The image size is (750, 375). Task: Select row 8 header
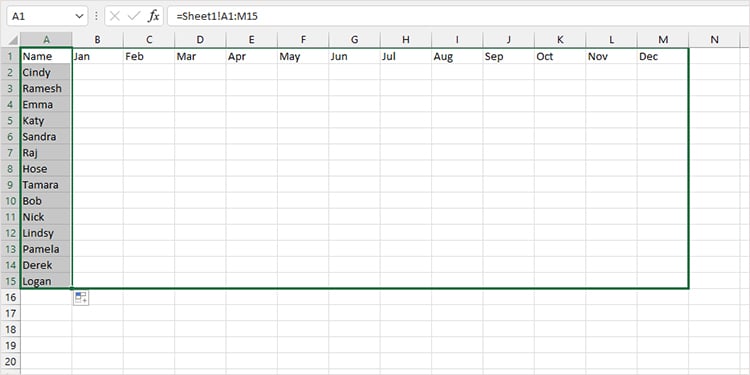[x=10, y=169]
